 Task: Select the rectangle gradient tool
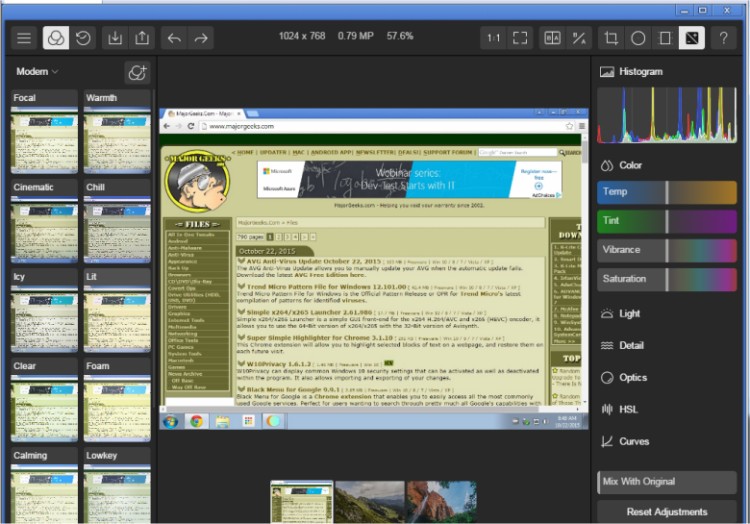coord(665,38)
